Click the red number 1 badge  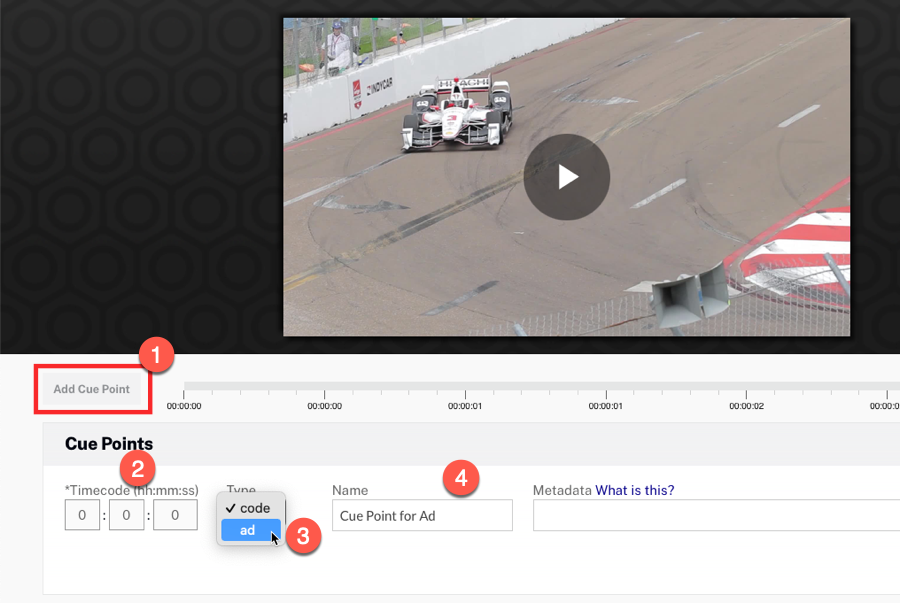tap(157, 356)
